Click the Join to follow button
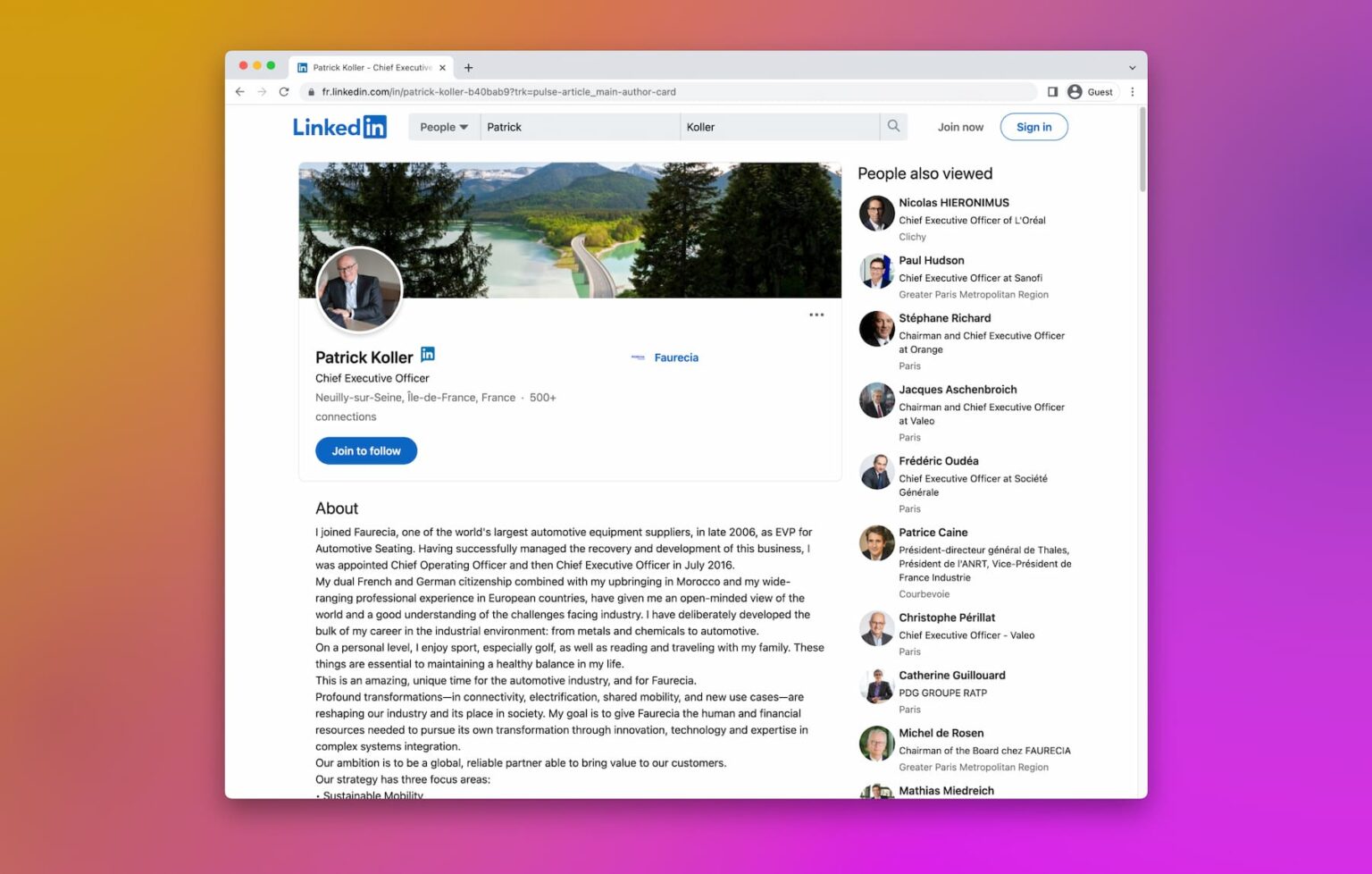Image resolution: width=1372 pixels, height=874 pixels. pos(365,450)
